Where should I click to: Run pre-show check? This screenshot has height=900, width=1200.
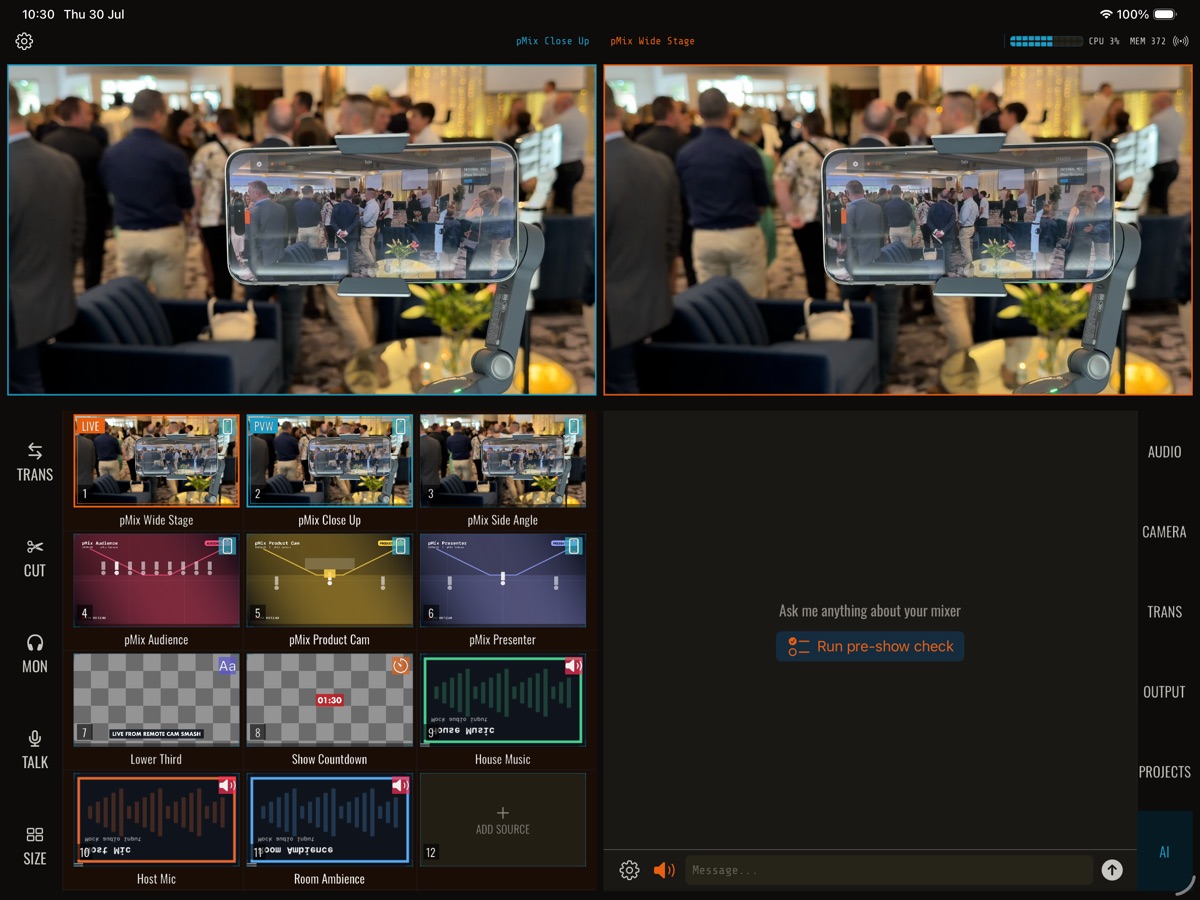click(x=870, y=647)
